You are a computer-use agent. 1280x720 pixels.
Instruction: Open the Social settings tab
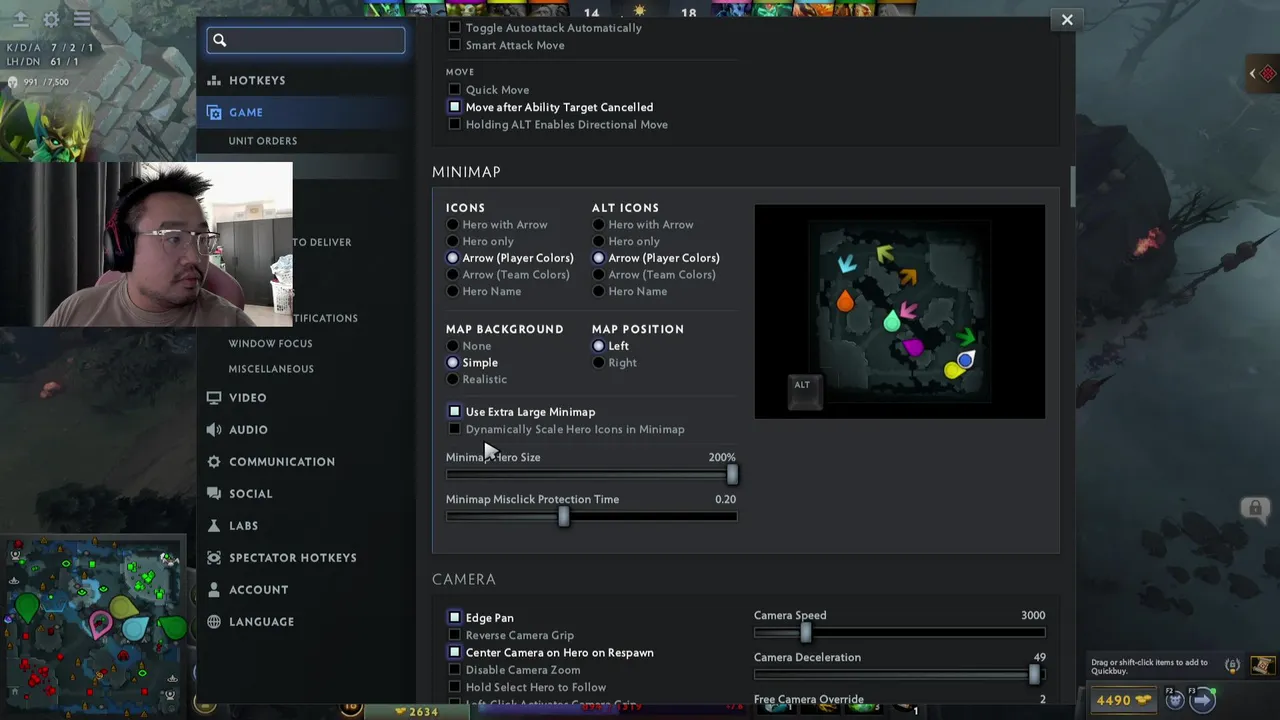[x=250, y=493]
